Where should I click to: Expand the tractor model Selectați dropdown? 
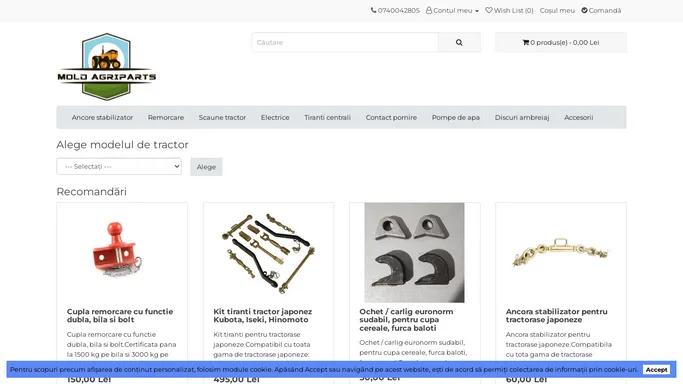(x=119, y=166)
